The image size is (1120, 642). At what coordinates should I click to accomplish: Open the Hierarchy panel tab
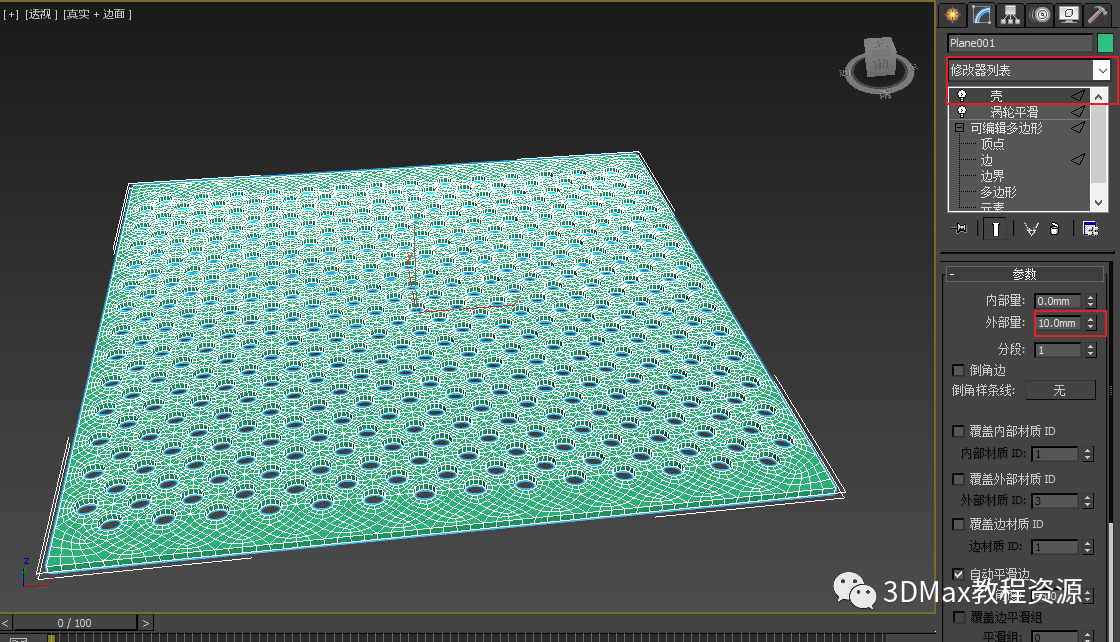(1010, 15)
